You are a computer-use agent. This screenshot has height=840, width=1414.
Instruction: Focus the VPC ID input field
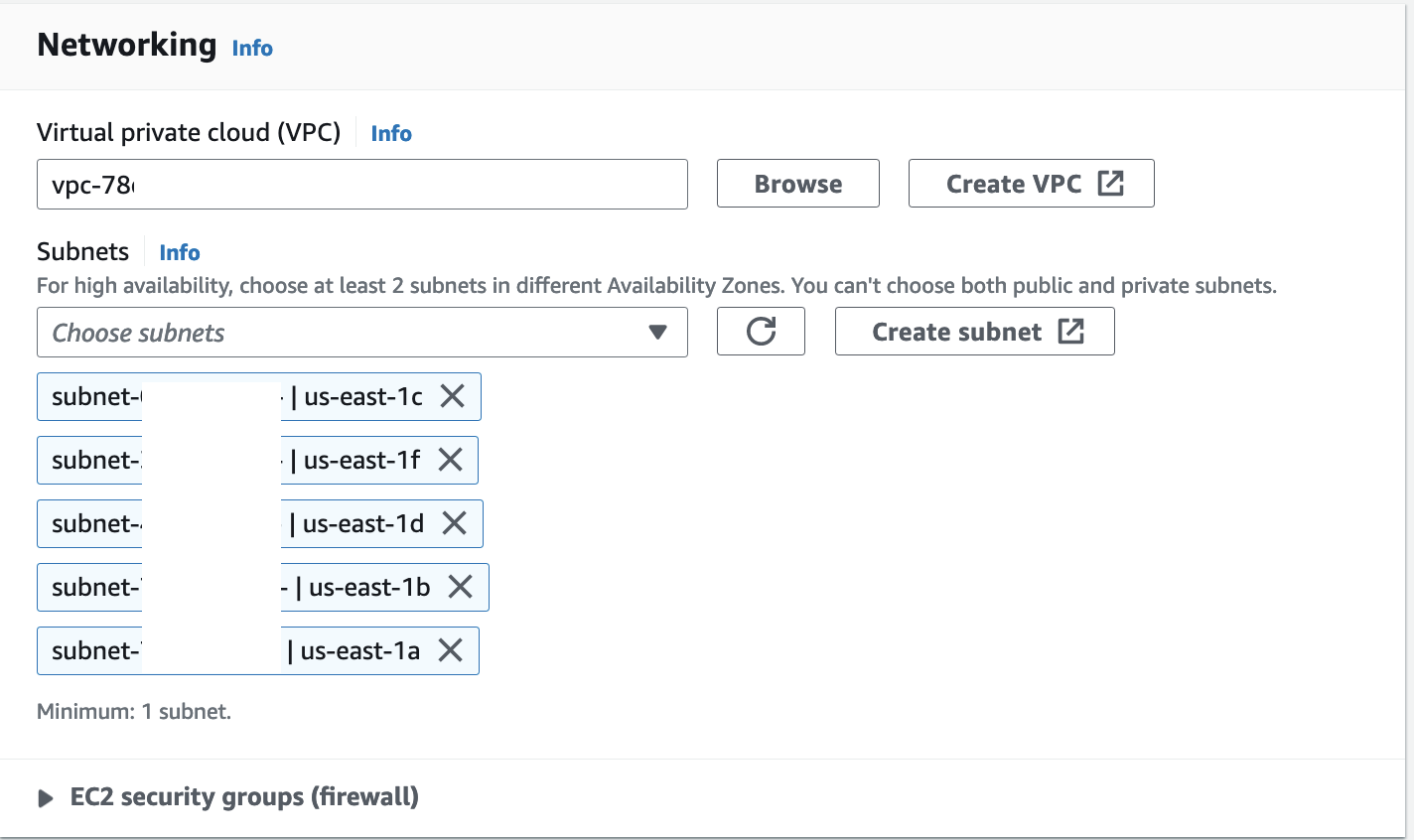(x=362, y=184)
